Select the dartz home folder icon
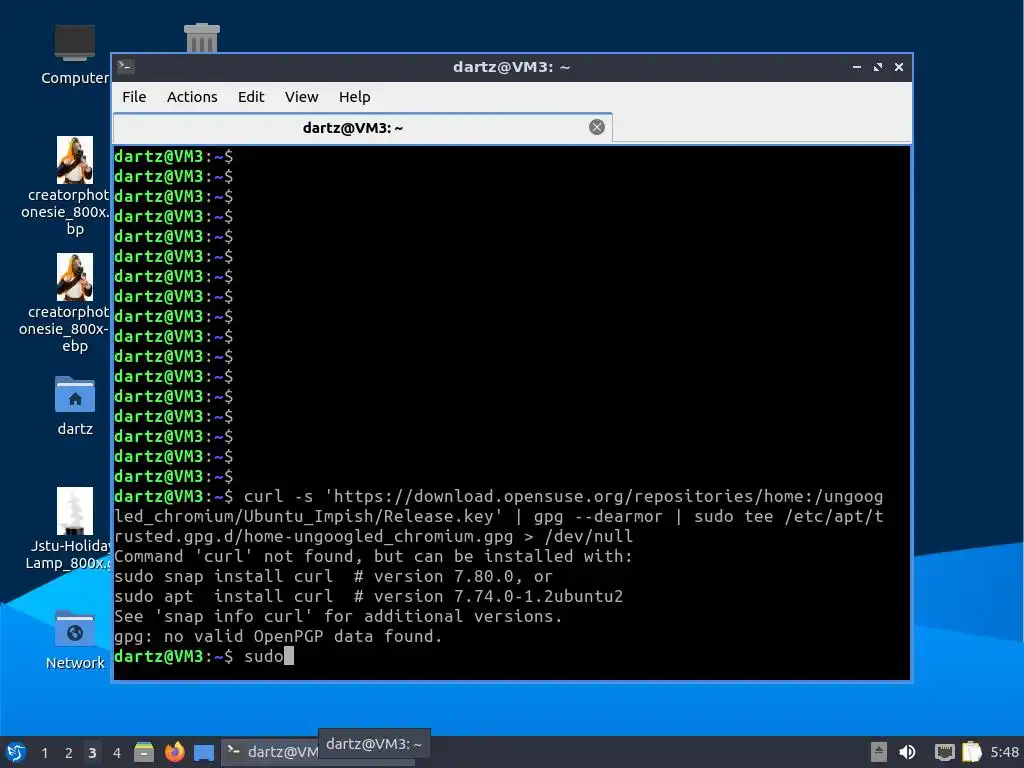 pos(75,406)
